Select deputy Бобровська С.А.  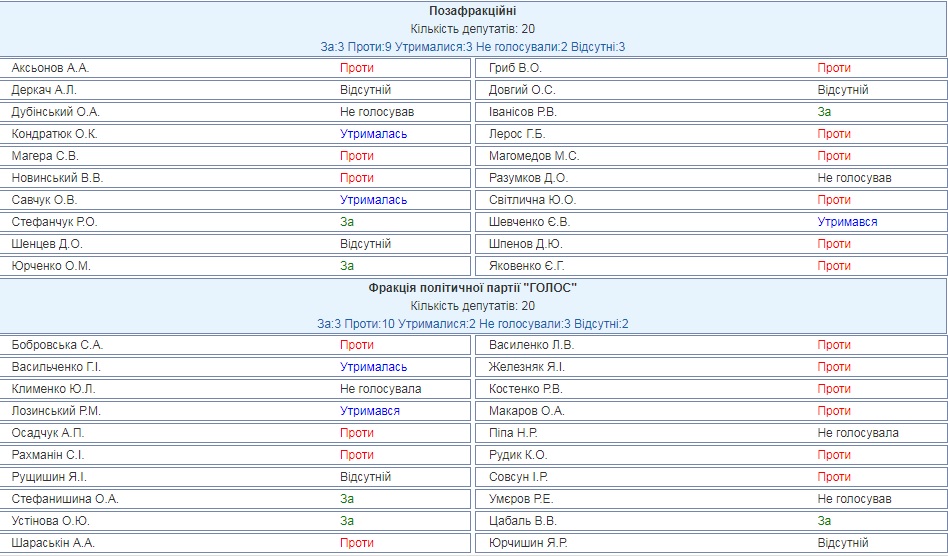(57, 345)
